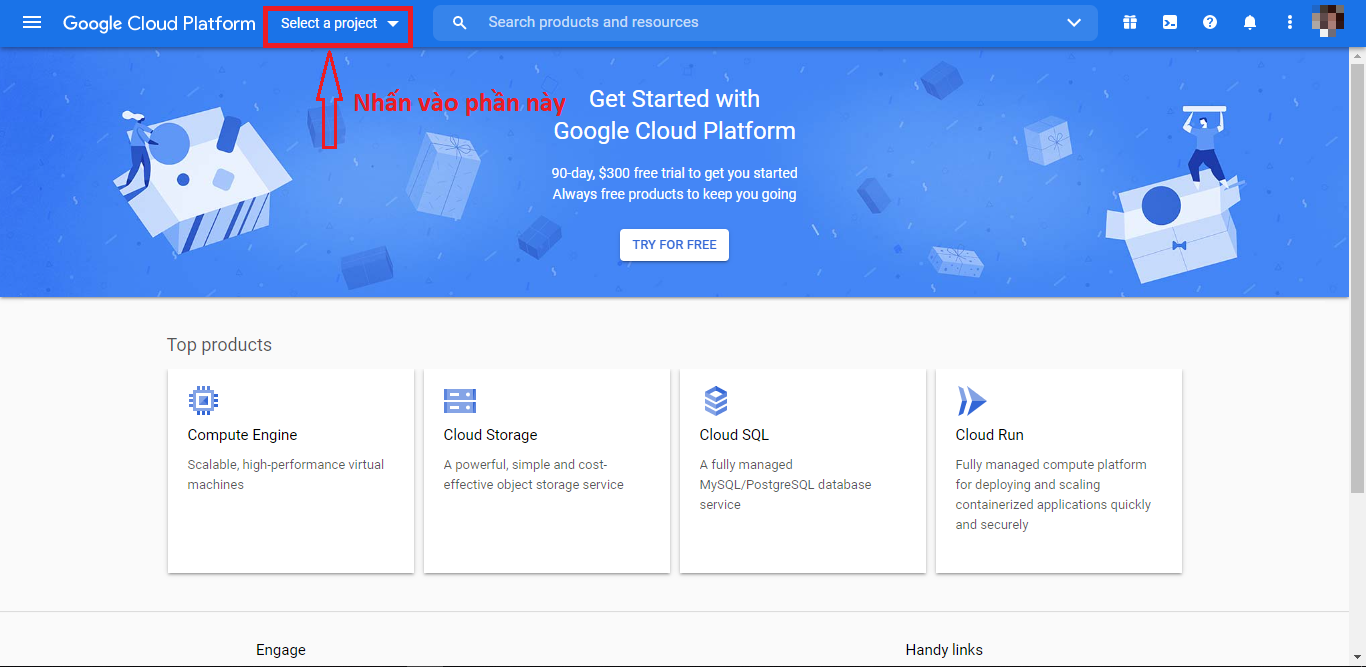
Task: Click the 'Get Started with' banner heading
Action: click(675, 99)
